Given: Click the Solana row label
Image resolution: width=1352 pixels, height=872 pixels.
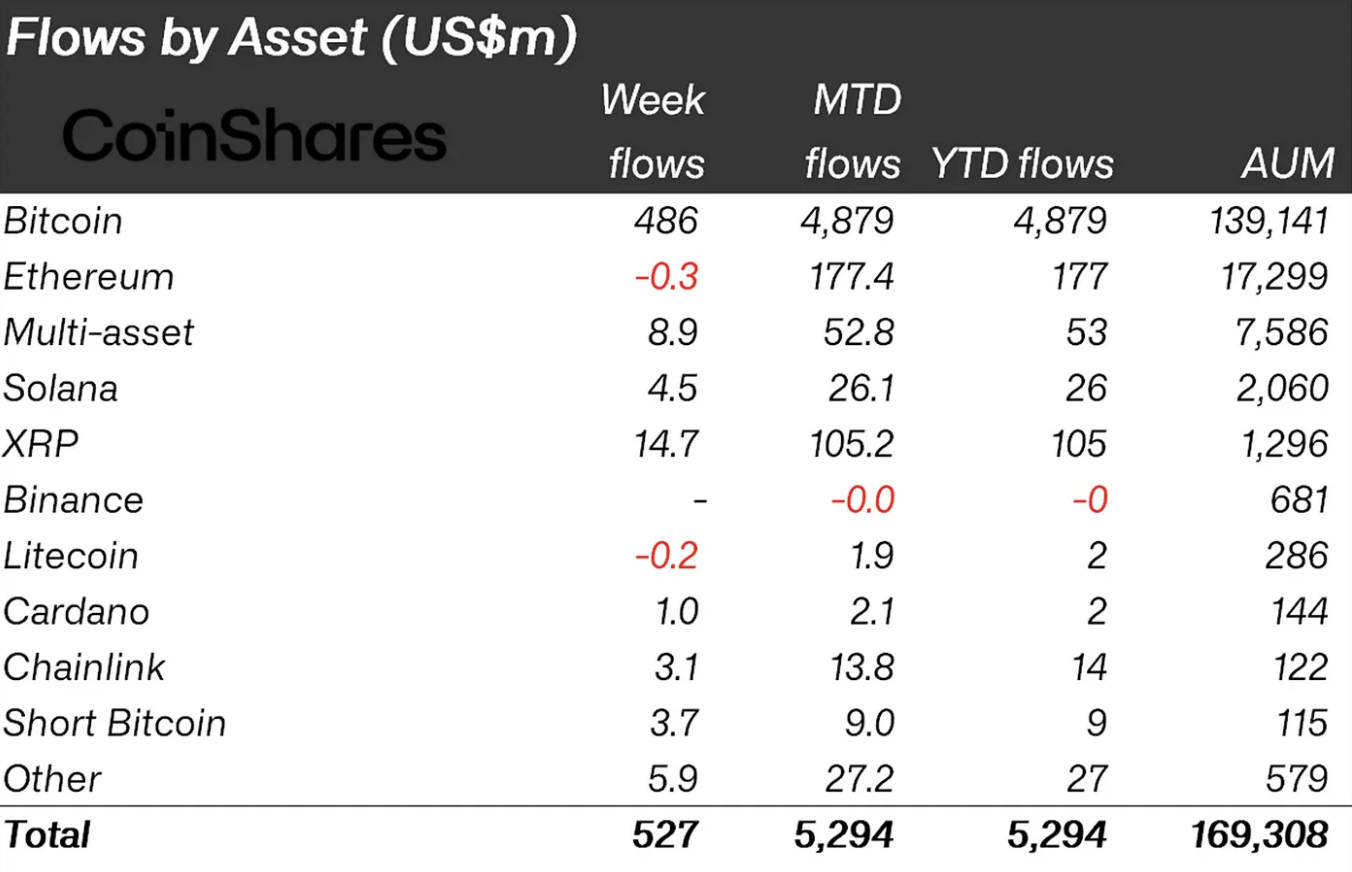Looking at the screenshot, I should (60, 388).
